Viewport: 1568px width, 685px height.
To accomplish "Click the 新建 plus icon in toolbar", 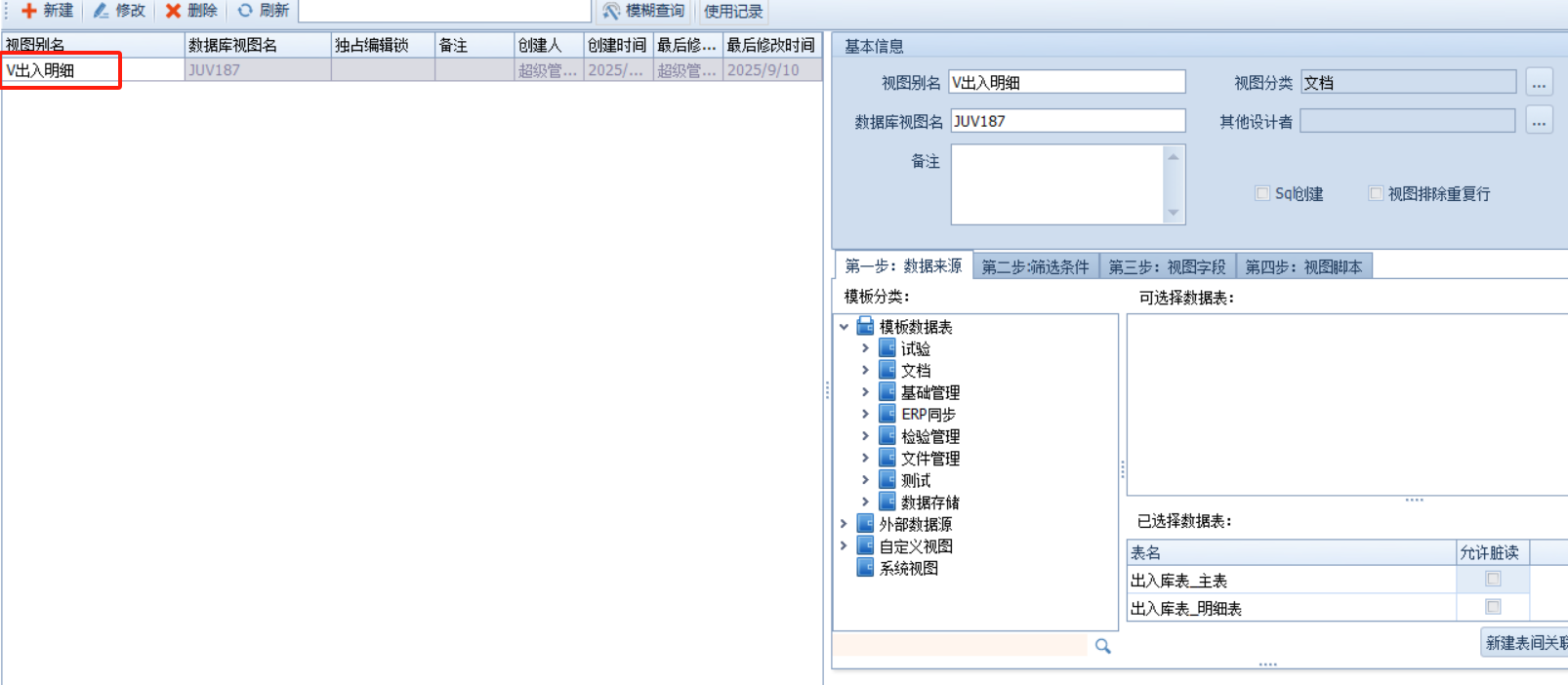I will click(x=29, y=11).
